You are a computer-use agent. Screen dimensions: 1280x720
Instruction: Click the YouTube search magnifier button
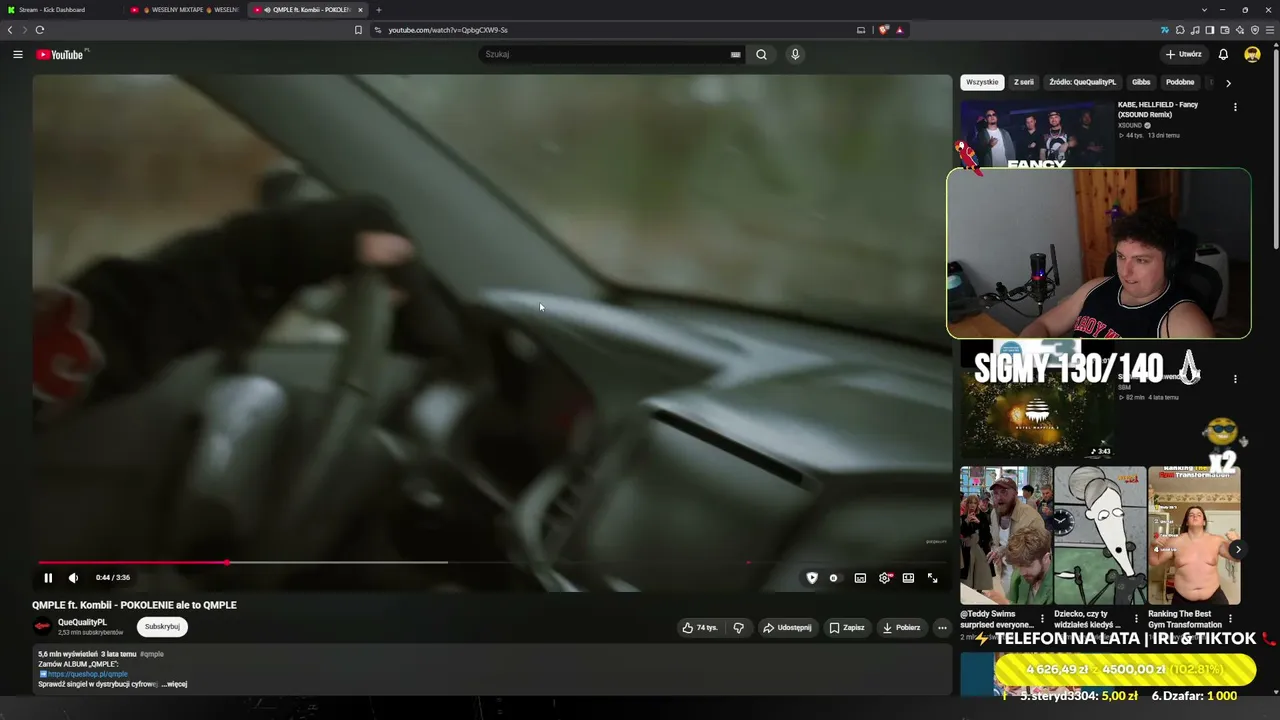(x=761, y=54)
